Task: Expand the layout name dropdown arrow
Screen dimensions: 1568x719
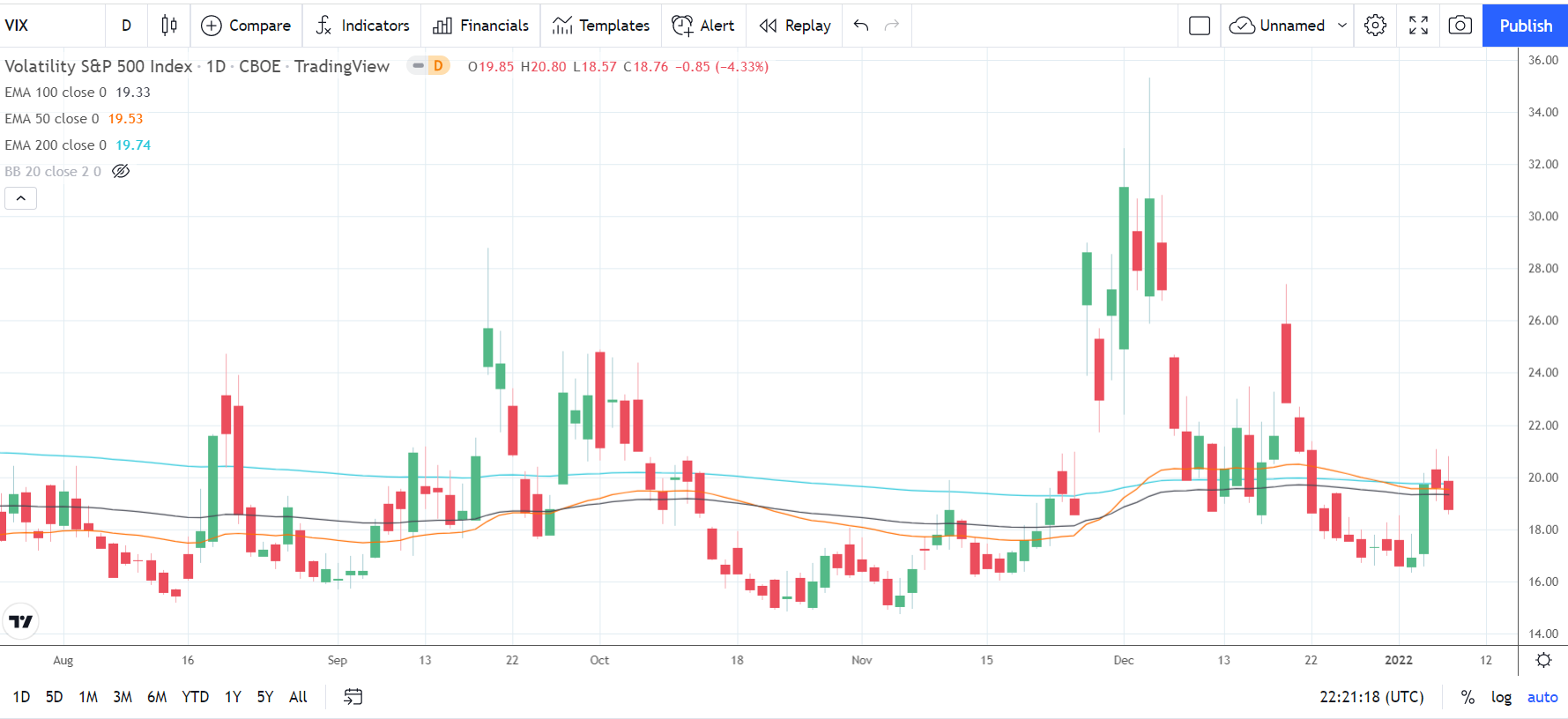Action: click(x=1342, y=26)
